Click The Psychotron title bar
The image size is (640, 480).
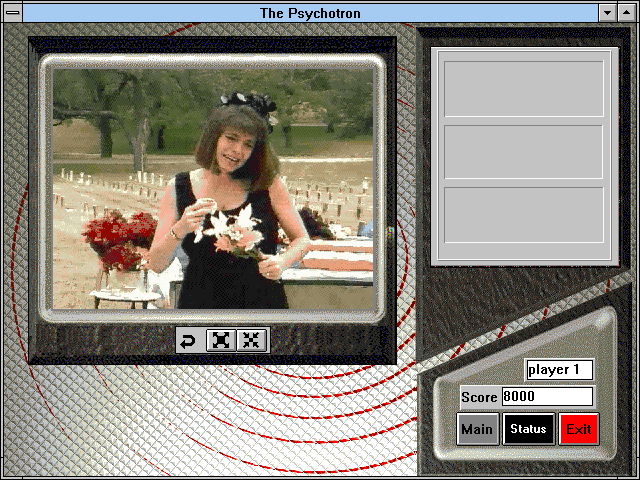pos(310,13)
